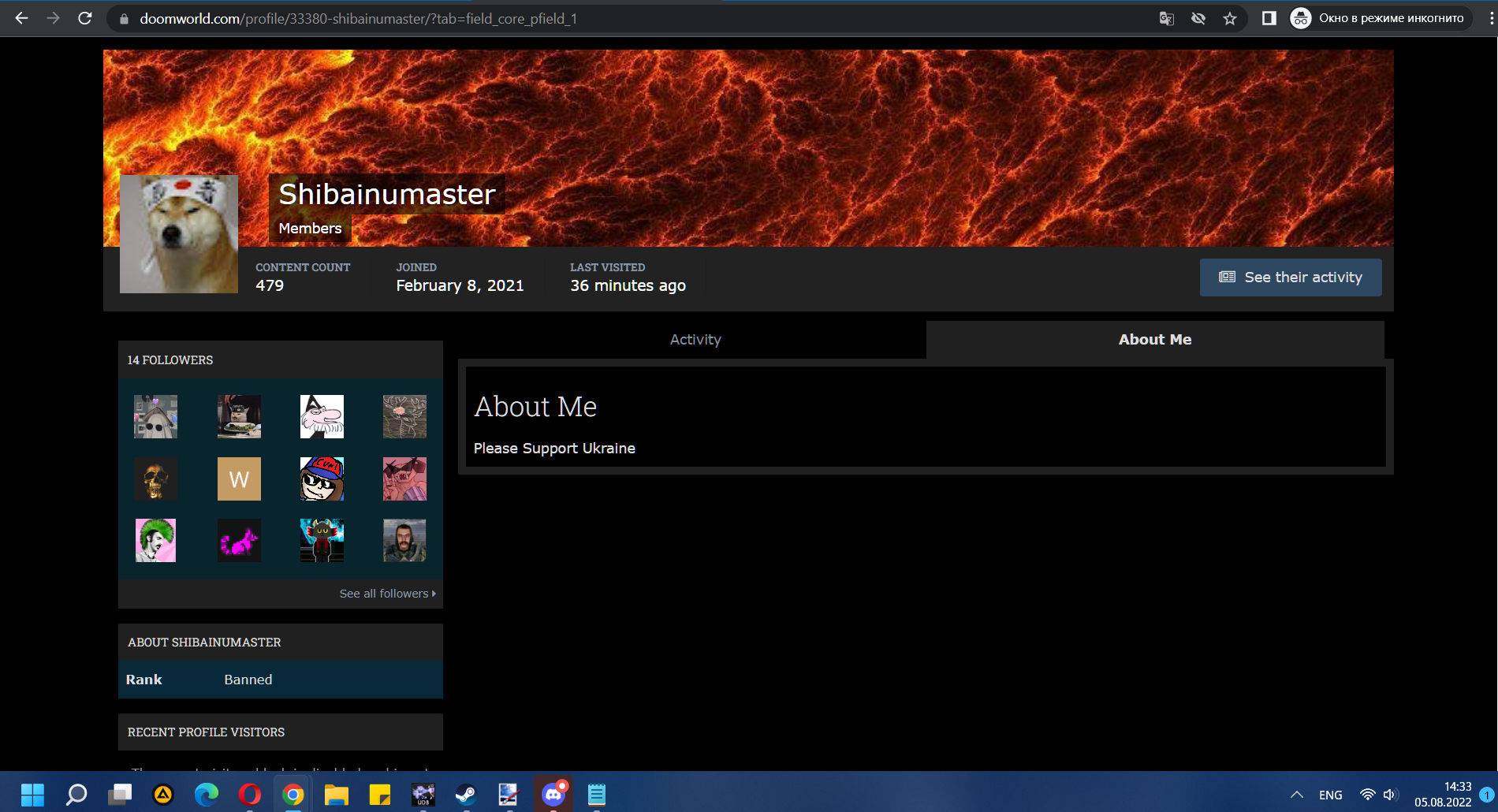Screen dimensions: 1498x812
Task: Open Wi-Fi network settings in tray
Action: 1368,795
